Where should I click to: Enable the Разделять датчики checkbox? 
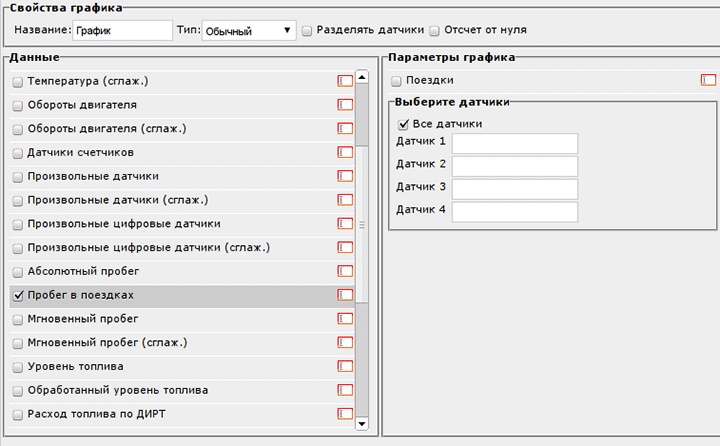[x=307, y=31]
